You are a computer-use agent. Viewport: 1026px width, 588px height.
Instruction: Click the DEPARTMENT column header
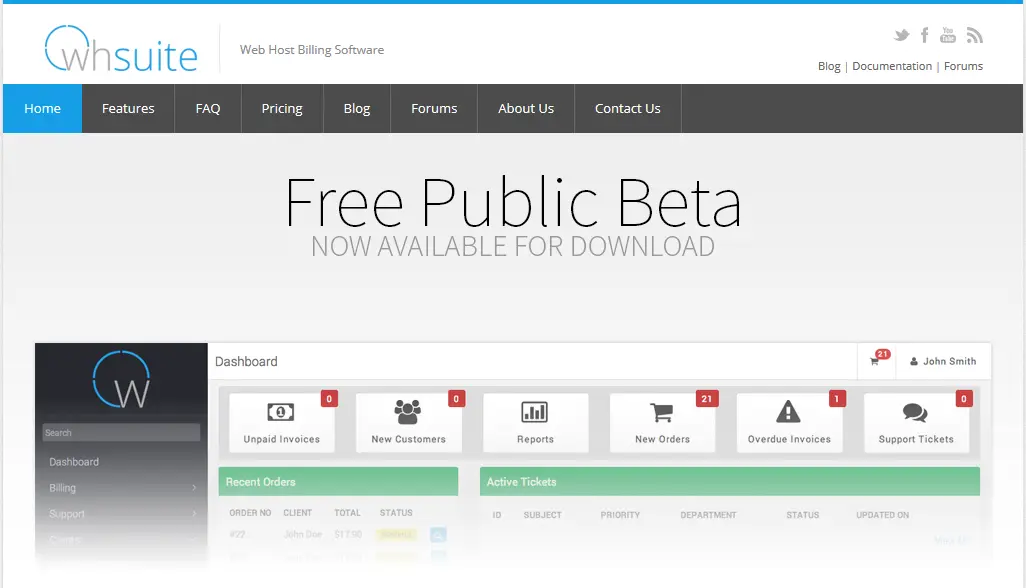tap(708, 515)
